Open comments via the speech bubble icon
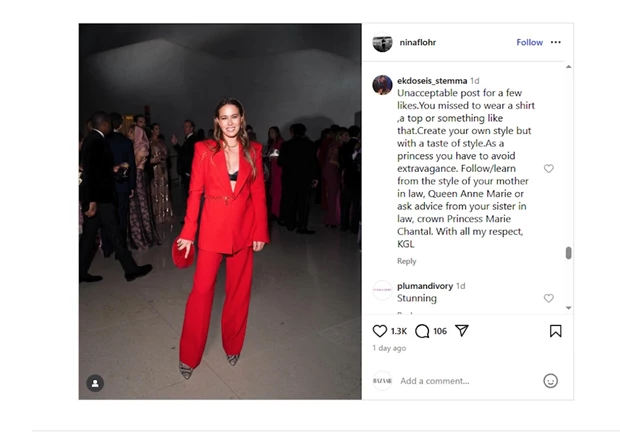 pos(422,331)
